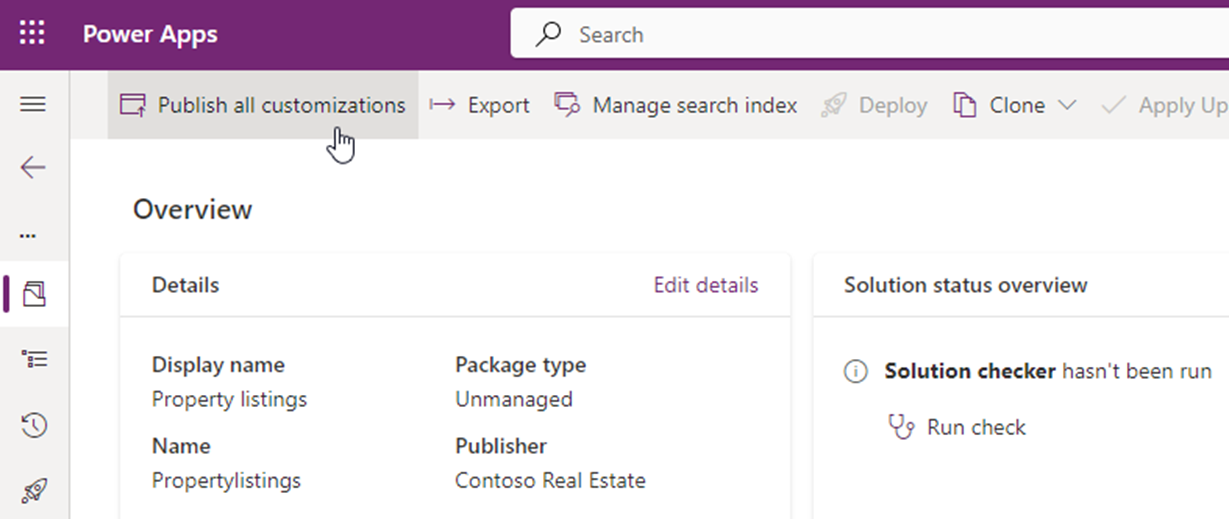Open the app launcher waffle icon

[33, 34]
